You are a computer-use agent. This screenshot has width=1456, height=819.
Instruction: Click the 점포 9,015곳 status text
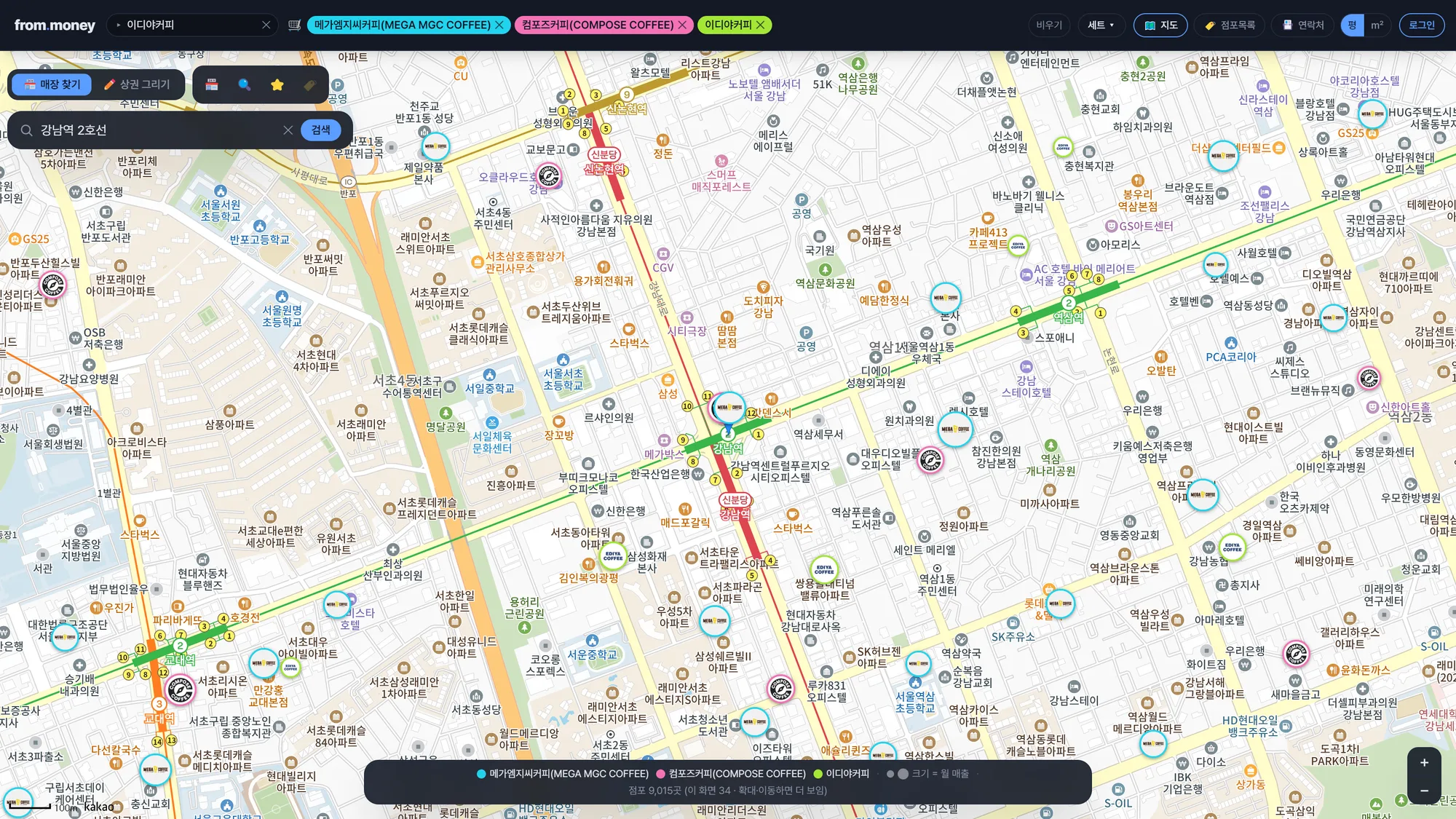click(x=728, y=791)
